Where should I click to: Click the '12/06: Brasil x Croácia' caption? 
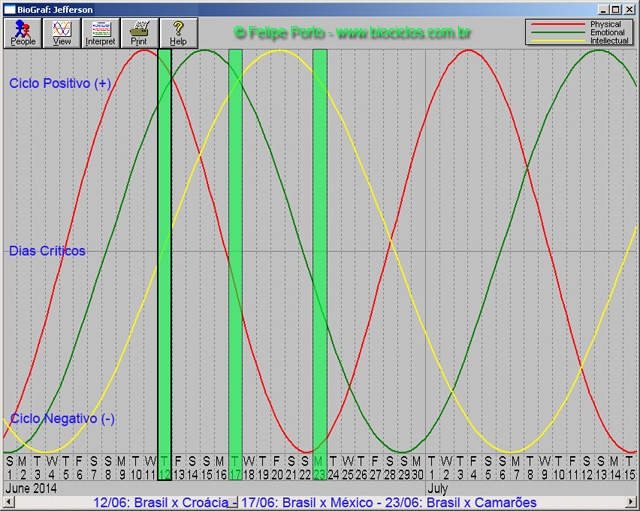coord(160,502)
